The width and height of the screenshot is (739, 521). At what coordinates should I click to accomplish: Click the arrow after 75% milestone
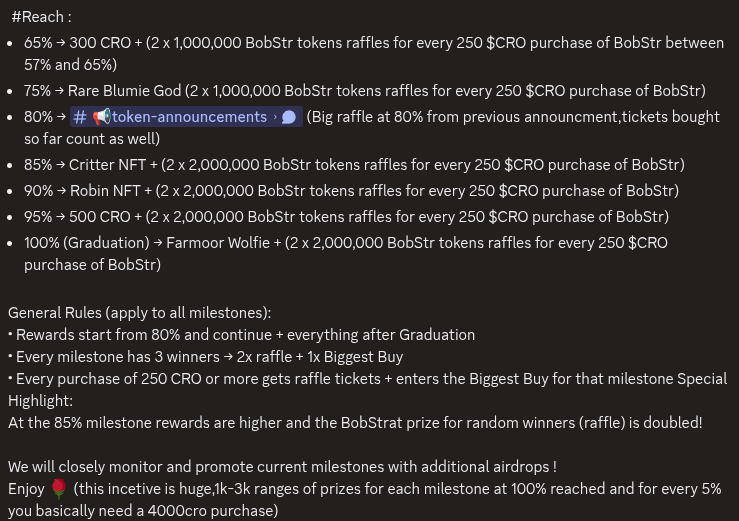point(59,91)
